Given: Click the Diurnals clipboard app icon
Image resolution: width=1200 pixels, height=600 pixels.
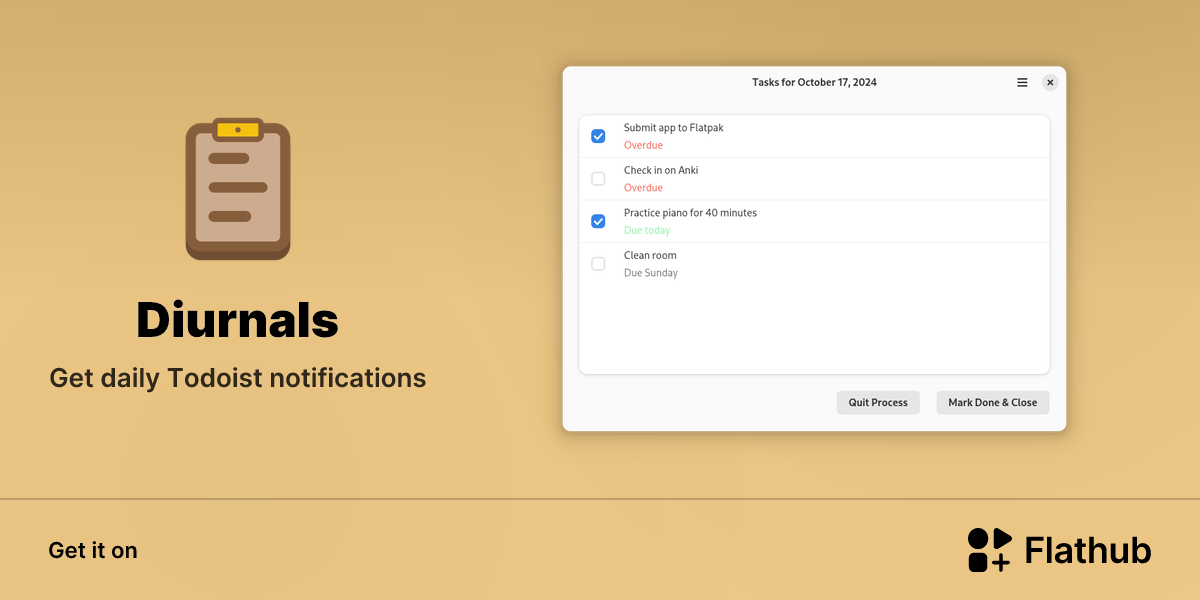Looking at the screenshot, I should click(238, 189).
